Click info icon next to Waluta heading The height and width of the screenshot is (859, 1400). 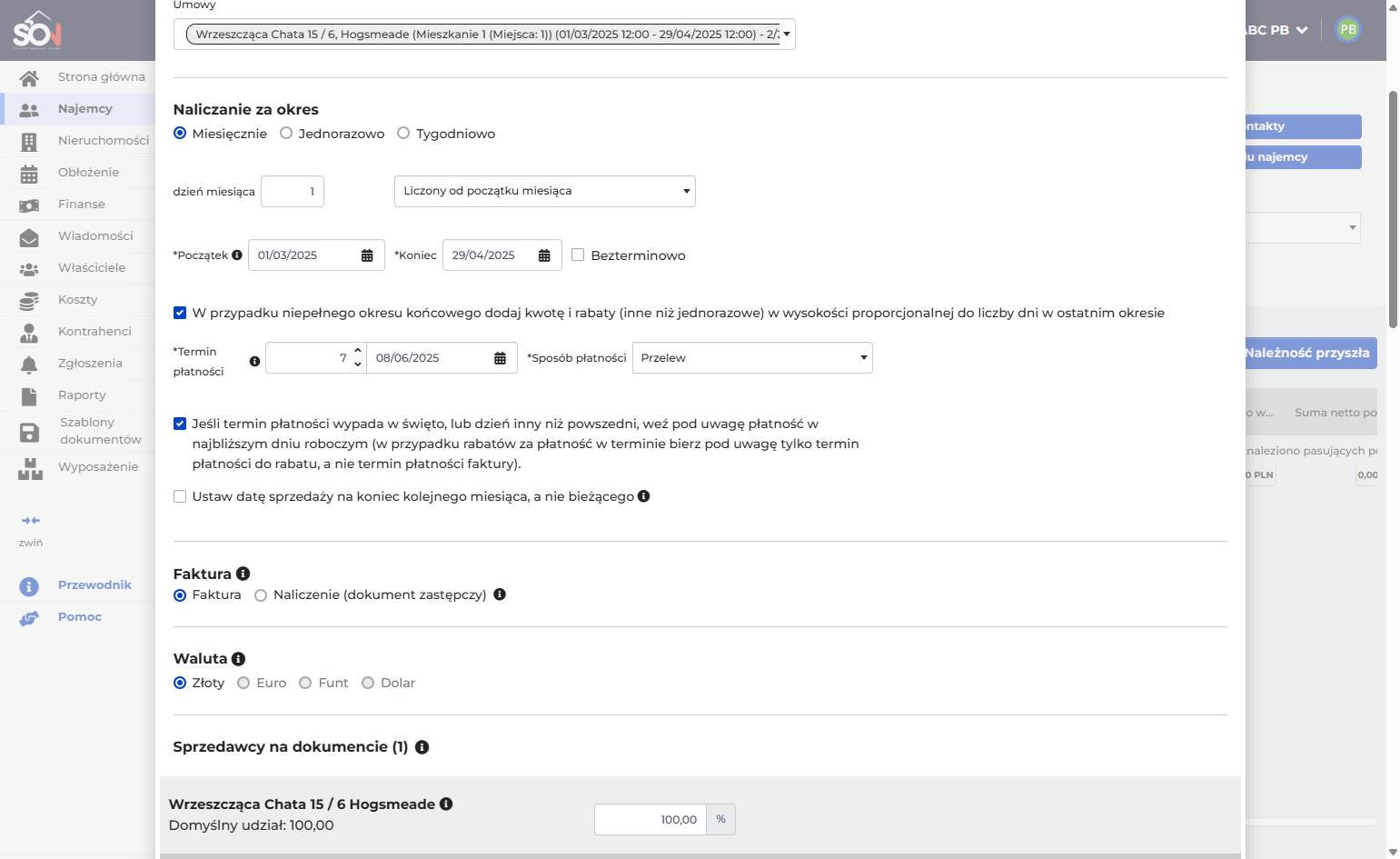click(238, 659)
